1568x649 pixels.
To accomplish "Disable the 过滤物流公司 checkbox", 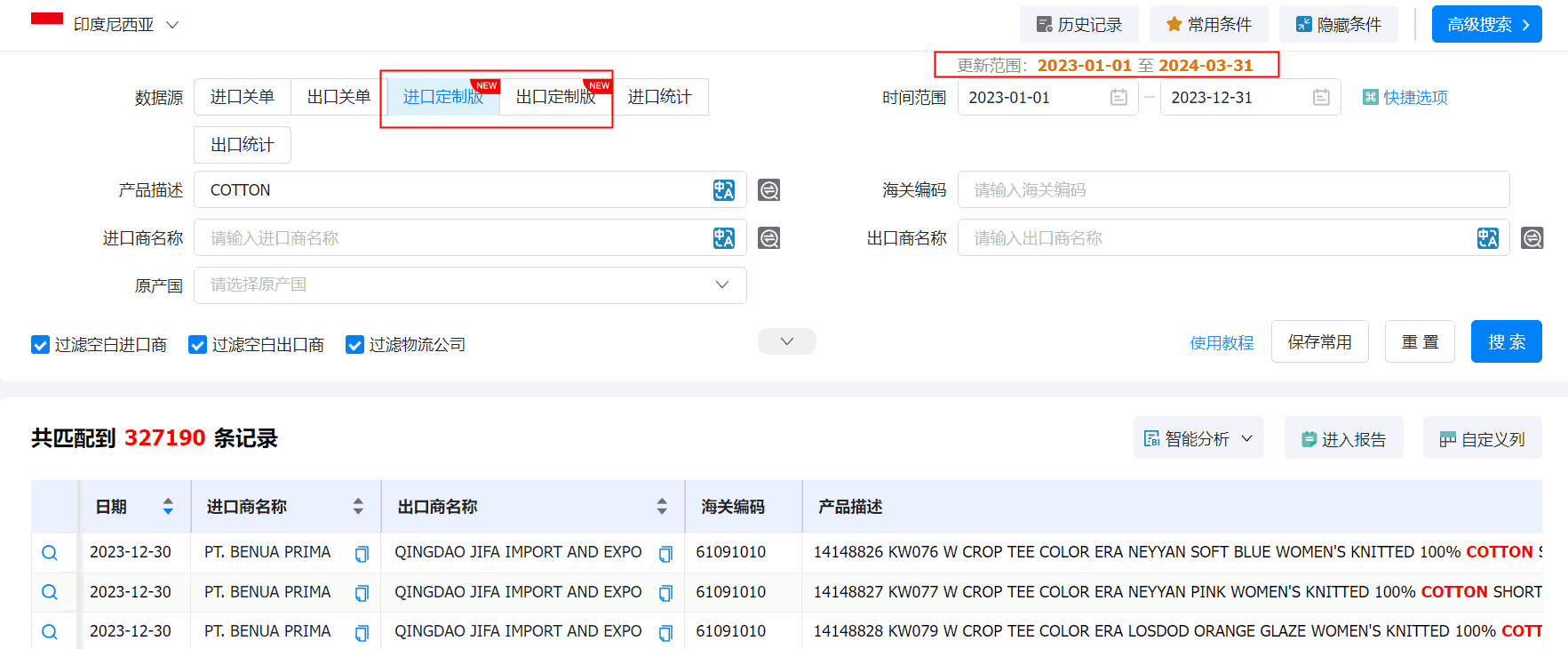I will pos(354,345).
